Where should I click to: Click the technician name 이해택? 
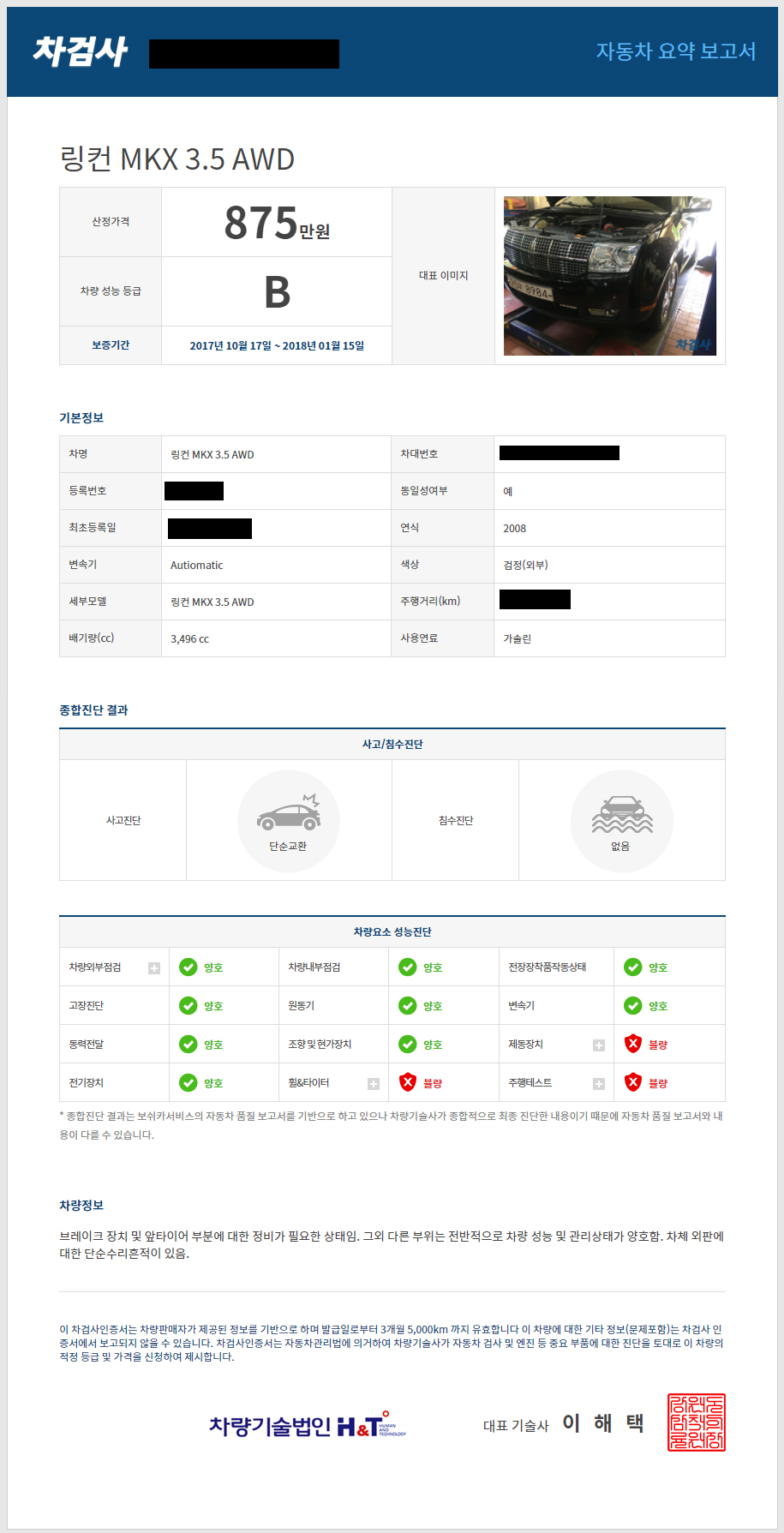click(603, 1423)
